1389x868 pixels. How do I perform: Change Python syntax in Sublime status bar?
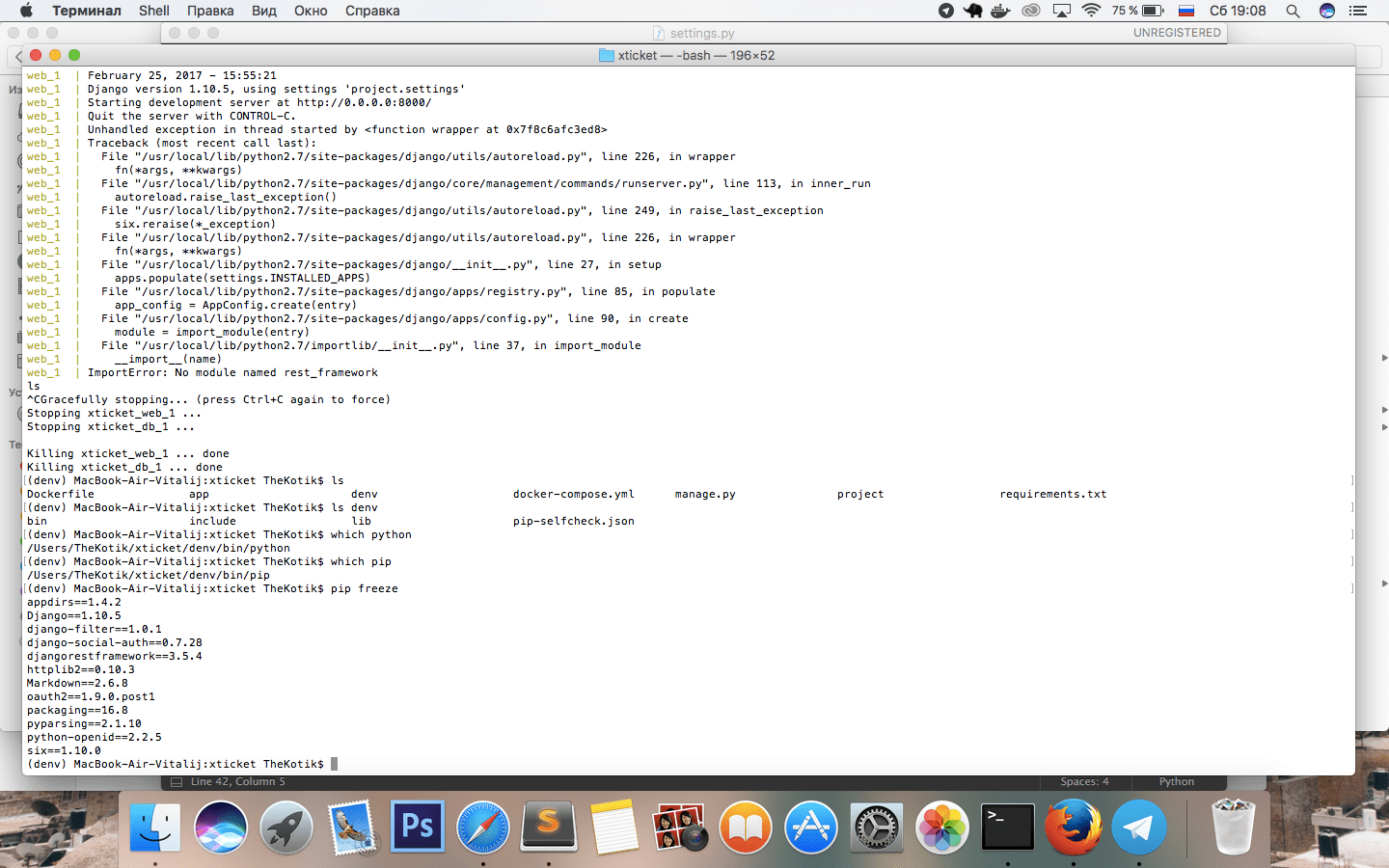click(1176, 782)
